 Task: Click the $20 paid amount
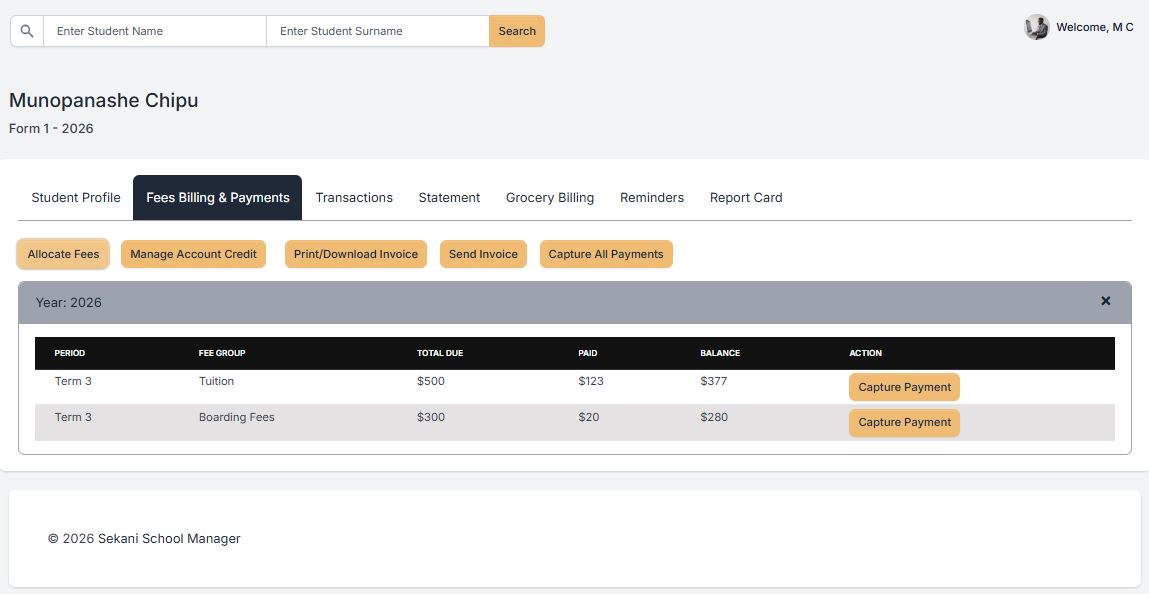[588, 417]
